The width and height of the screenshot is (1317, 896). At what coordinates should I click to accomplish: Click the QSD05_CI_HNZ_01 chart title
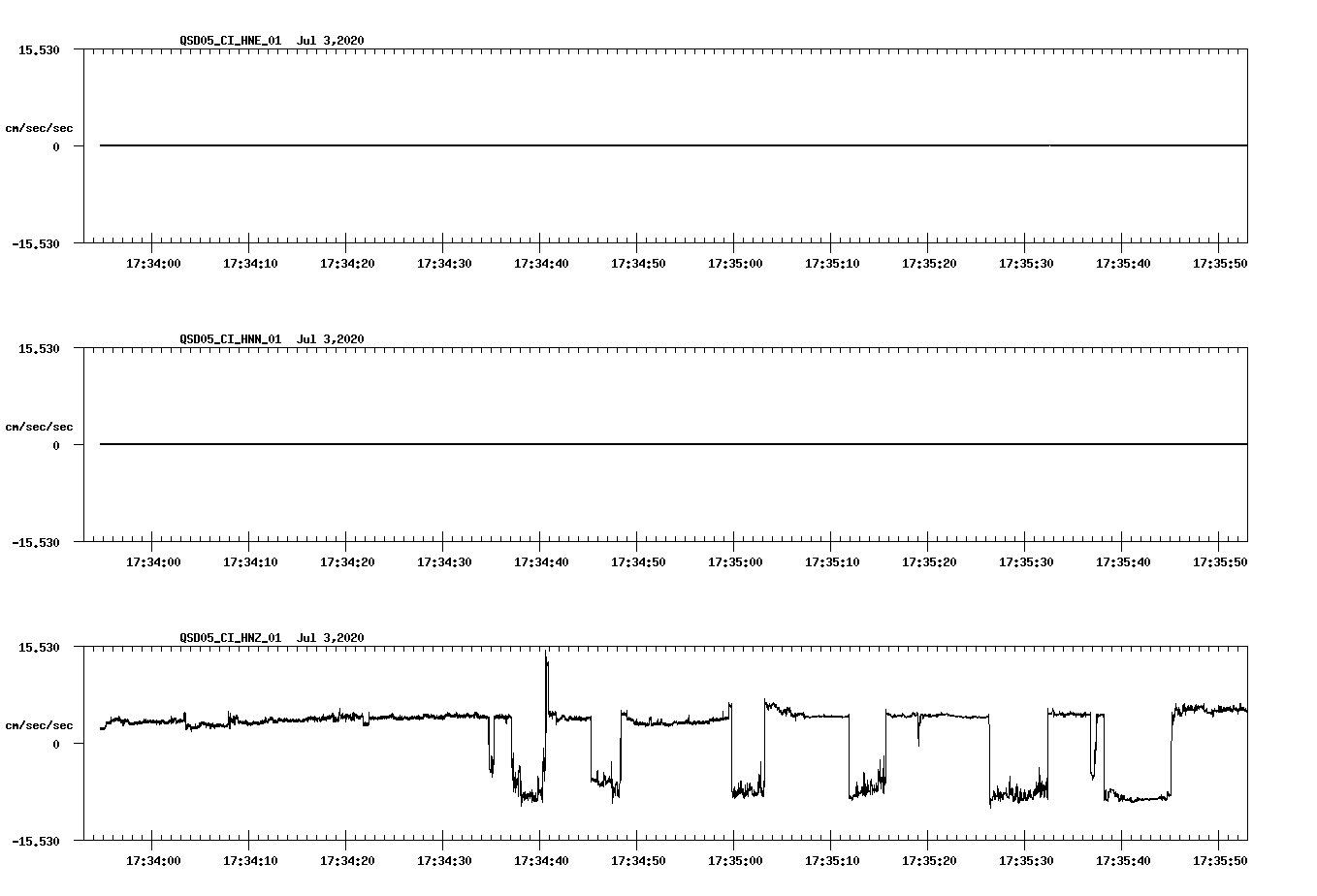[272, 637]
